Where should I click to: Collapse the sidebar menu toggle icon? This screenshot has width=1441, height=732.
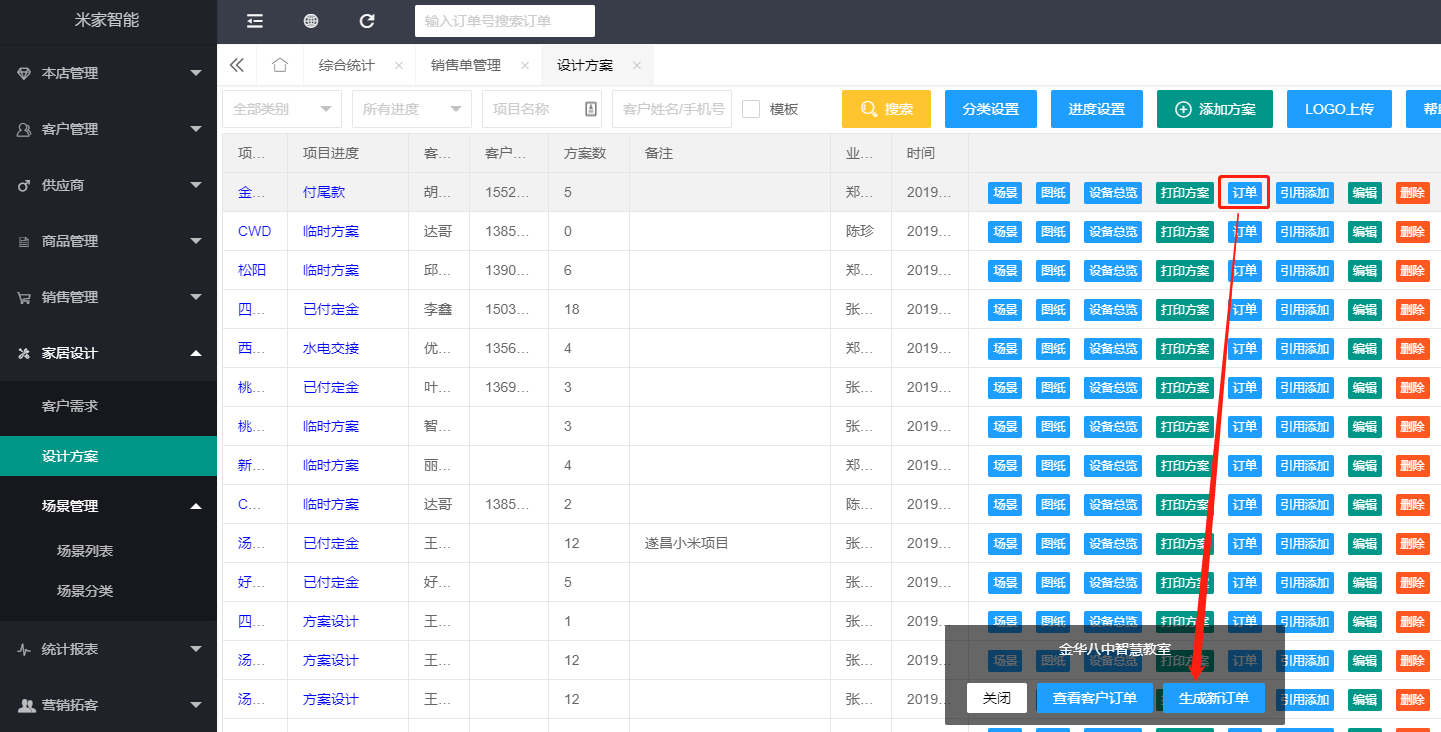(255, 21)
